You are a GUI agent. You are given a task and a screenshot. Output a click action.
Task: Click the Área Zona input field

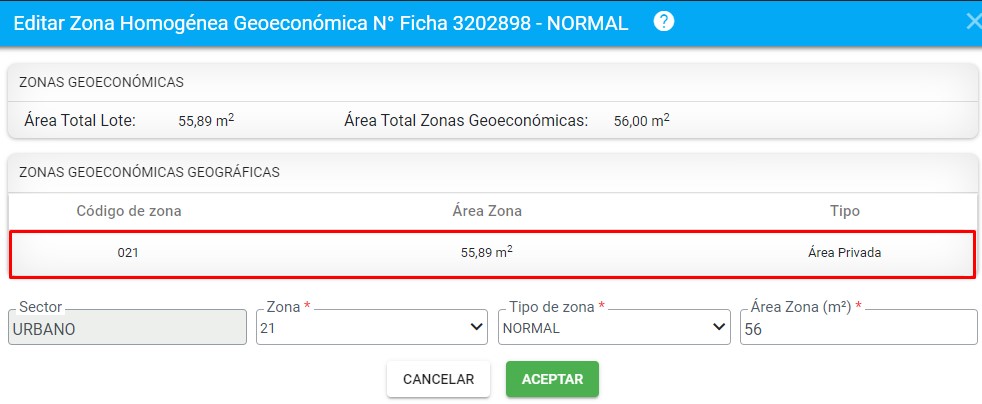859,327
